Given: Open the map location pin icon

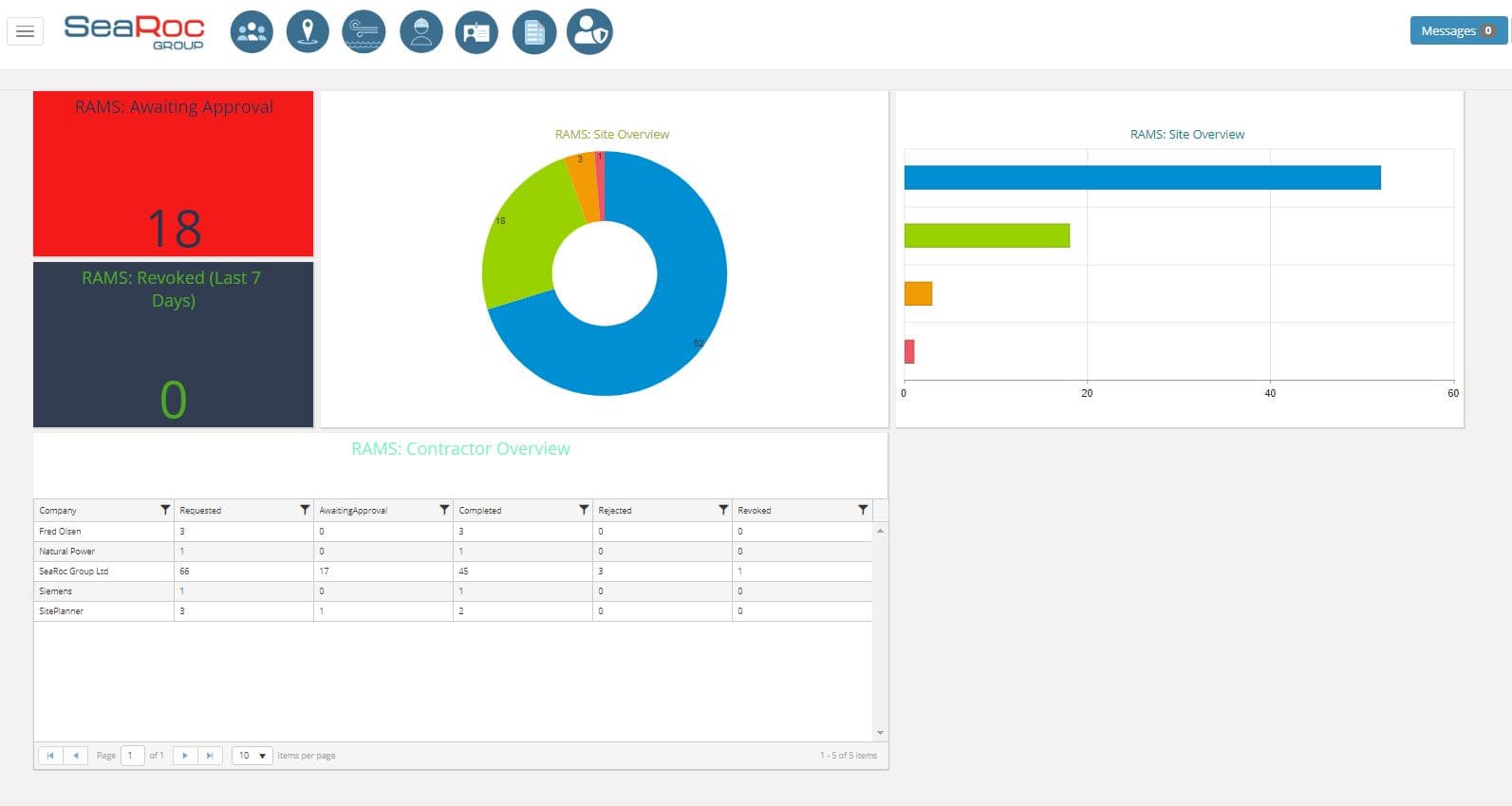Looking at the screenshot, I should click(x=308, y=32).
